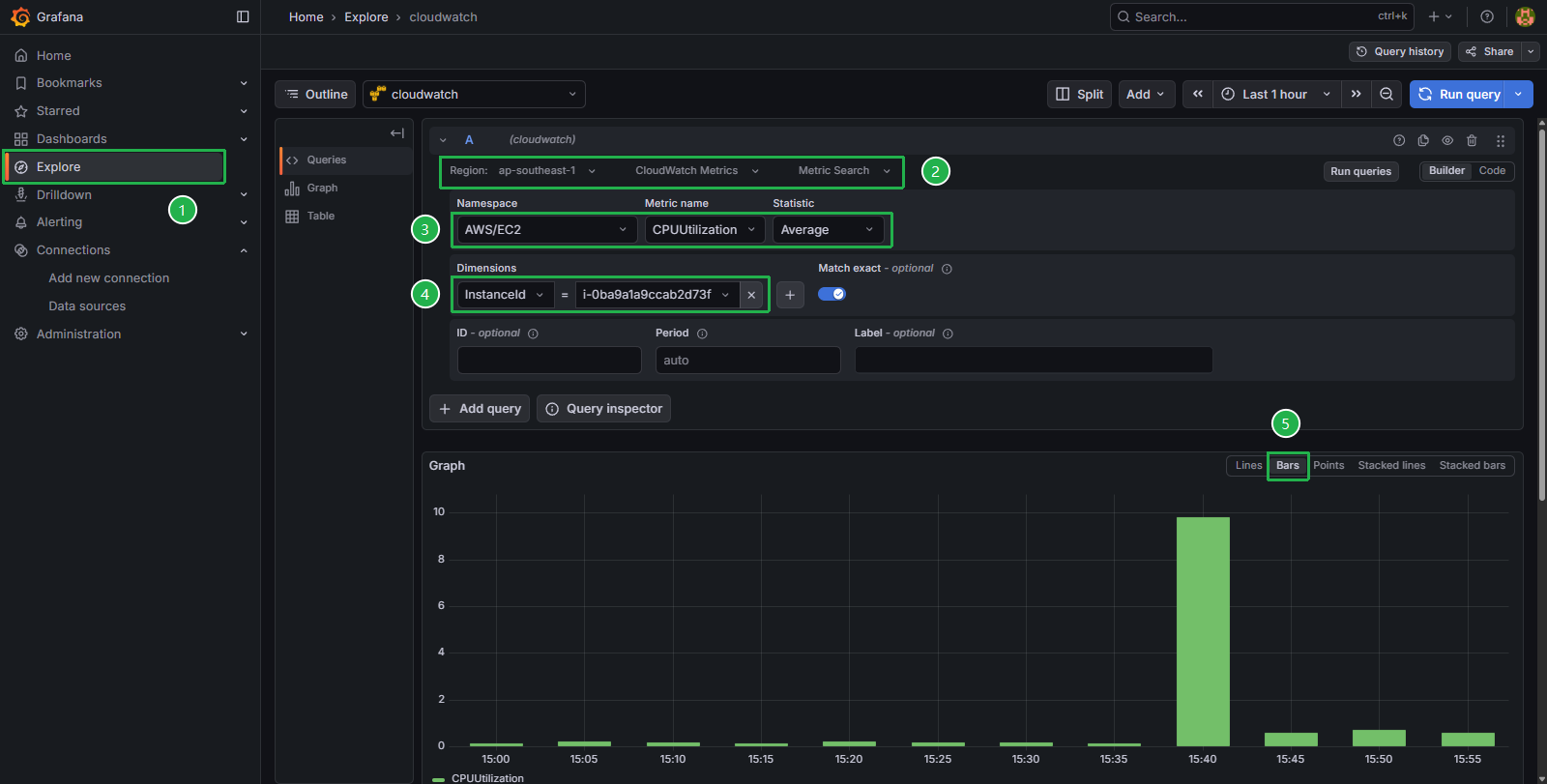Open the help question mark icon
The width and height of the screenshot is (1547, 784).
tap(1487, 16)
